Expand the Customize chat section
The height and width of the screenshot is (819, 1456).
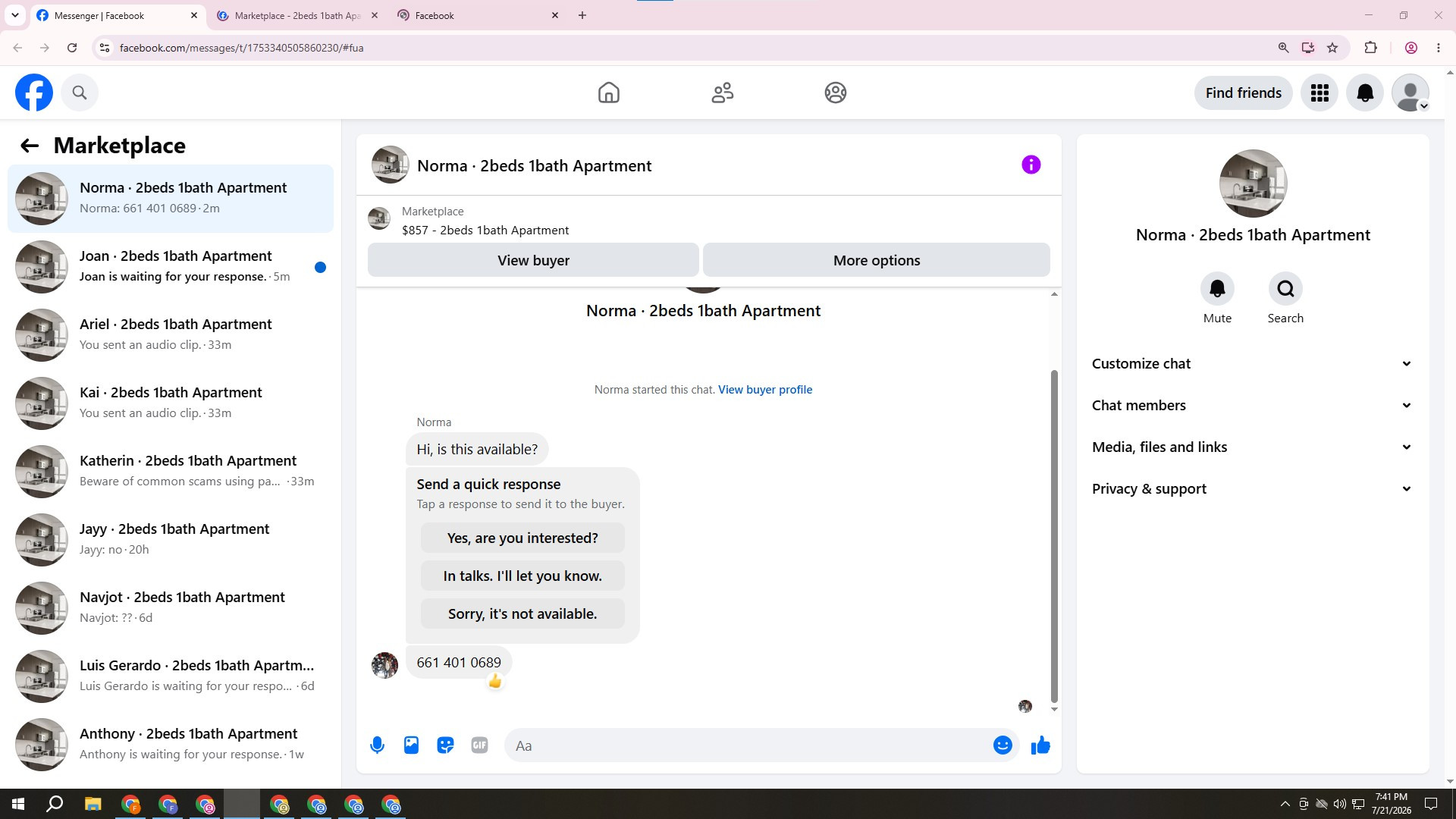1253,364
